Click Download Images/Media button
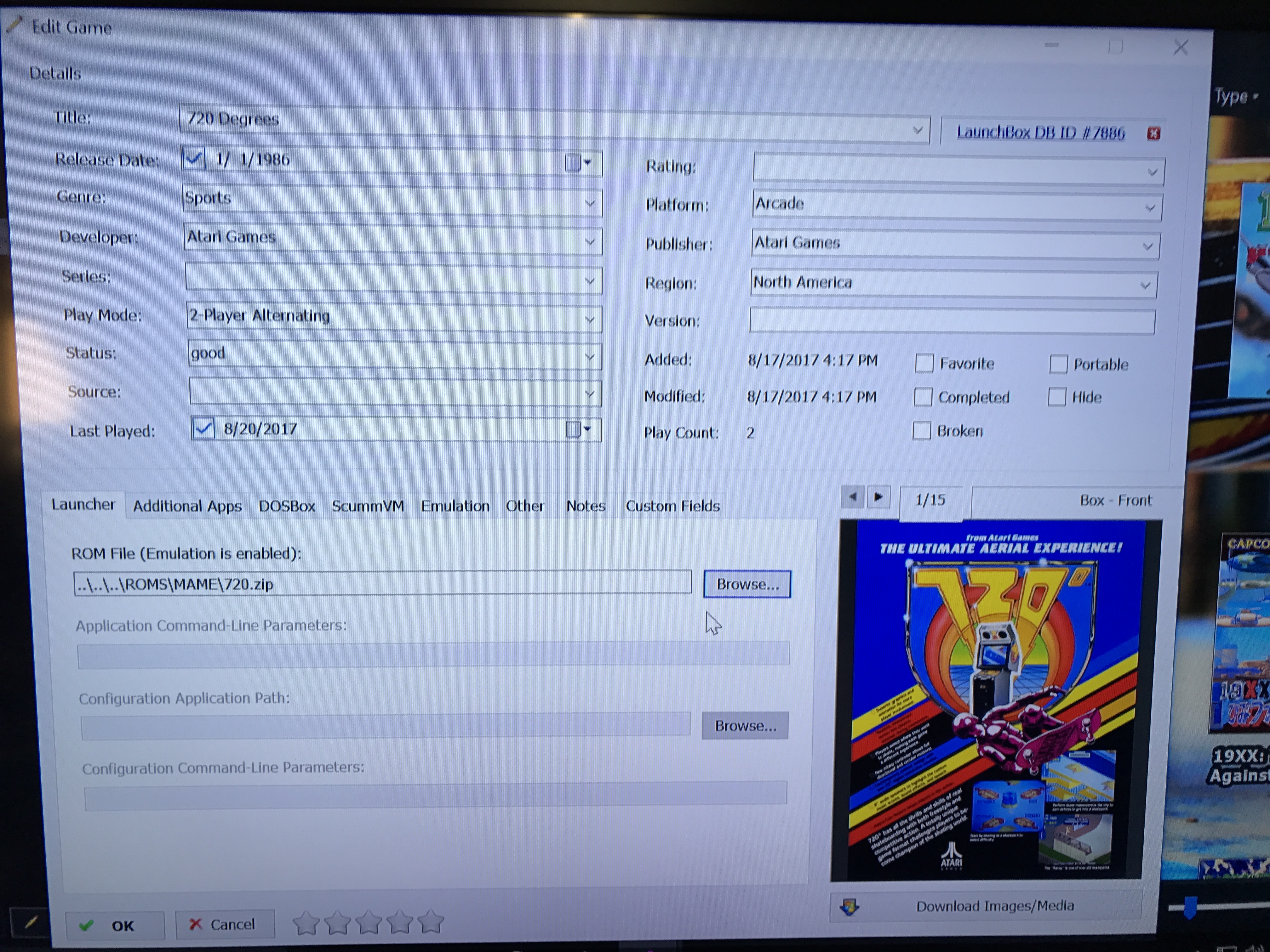The width and height of the screenshot is (1270, 952). [987, 906]
